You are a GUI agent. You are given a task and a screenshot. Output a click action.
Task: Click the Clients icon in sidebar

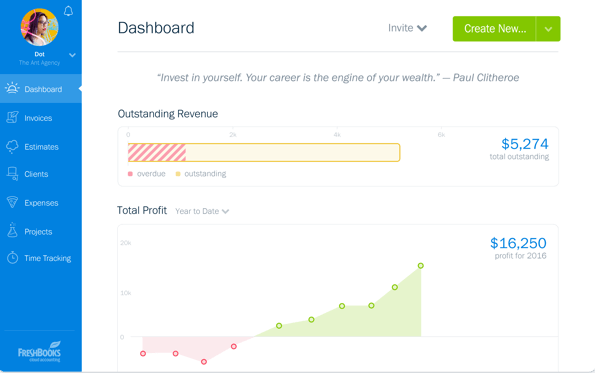coord(12,174)
